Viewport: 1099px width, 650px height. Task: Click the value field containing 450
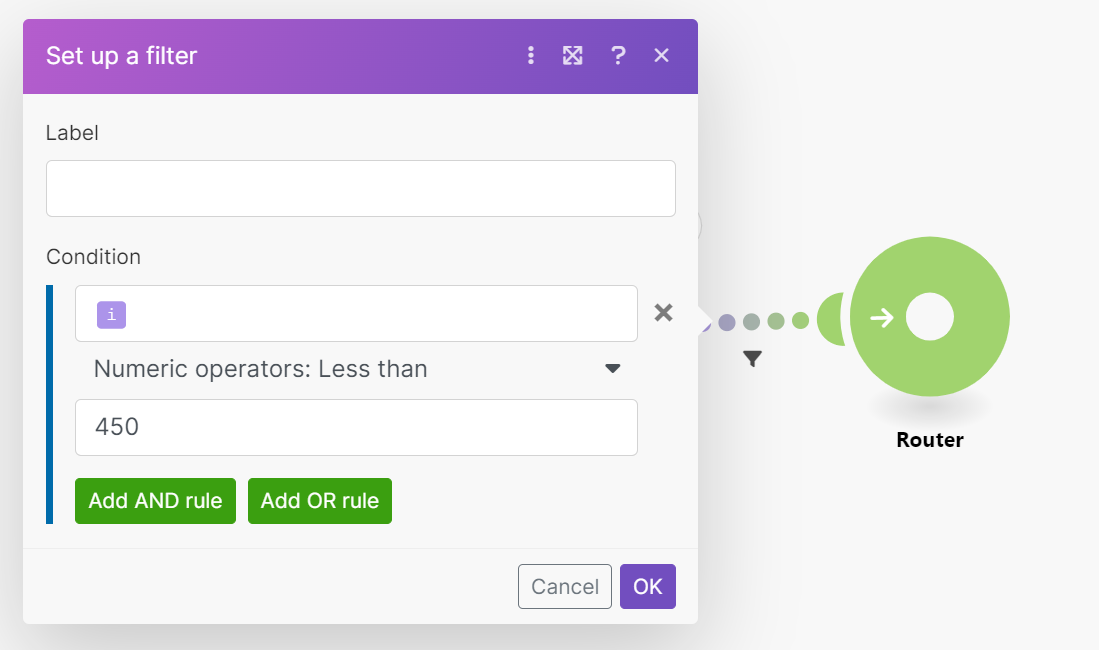point(356,427)
